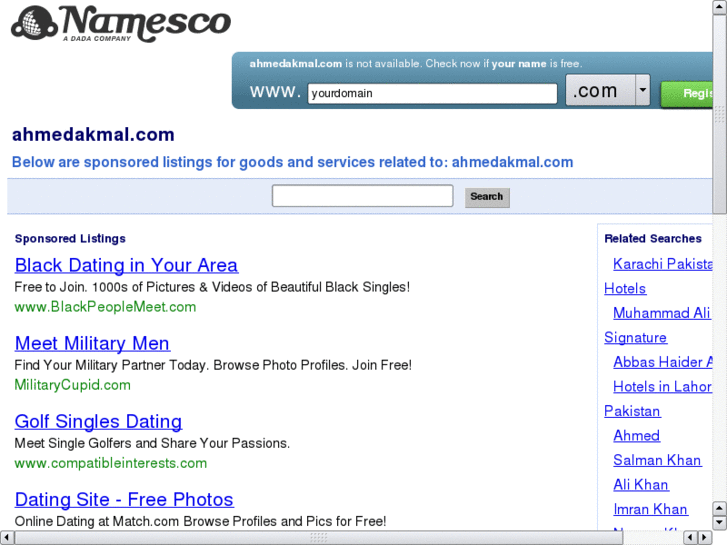Screen dimensions: 727x545
Task: Click the green Register button
Action: 687,94
